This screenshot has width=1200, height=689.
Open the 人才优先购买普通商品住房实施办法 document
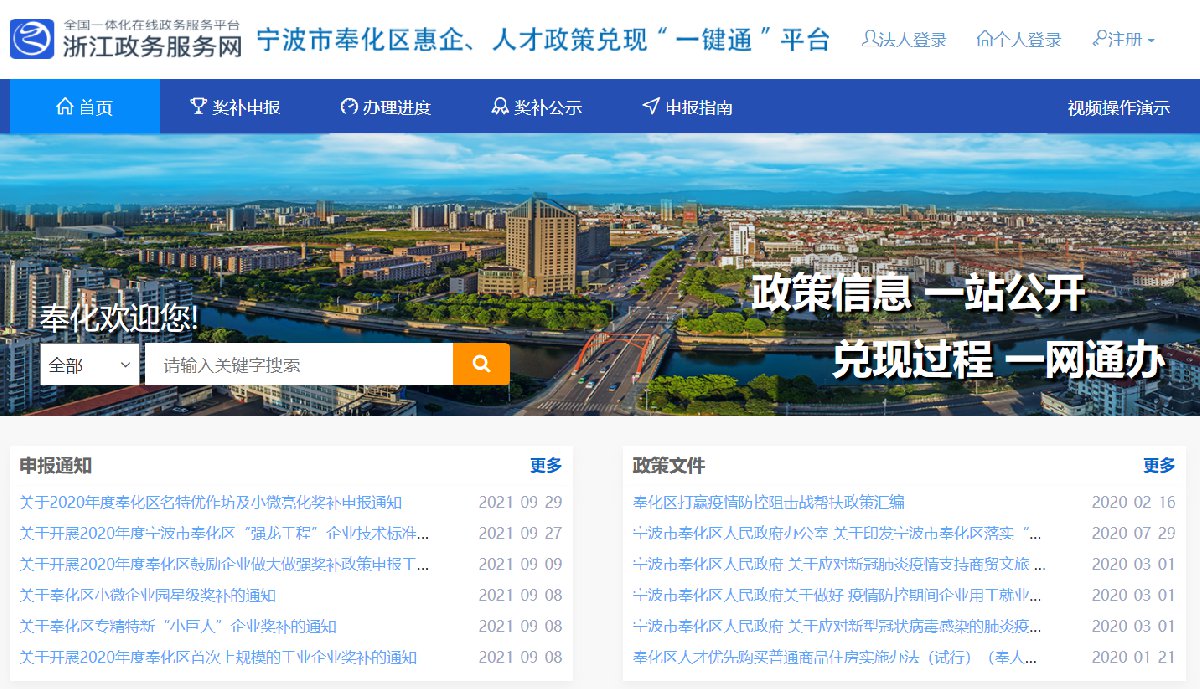click(x=838, y=657)
